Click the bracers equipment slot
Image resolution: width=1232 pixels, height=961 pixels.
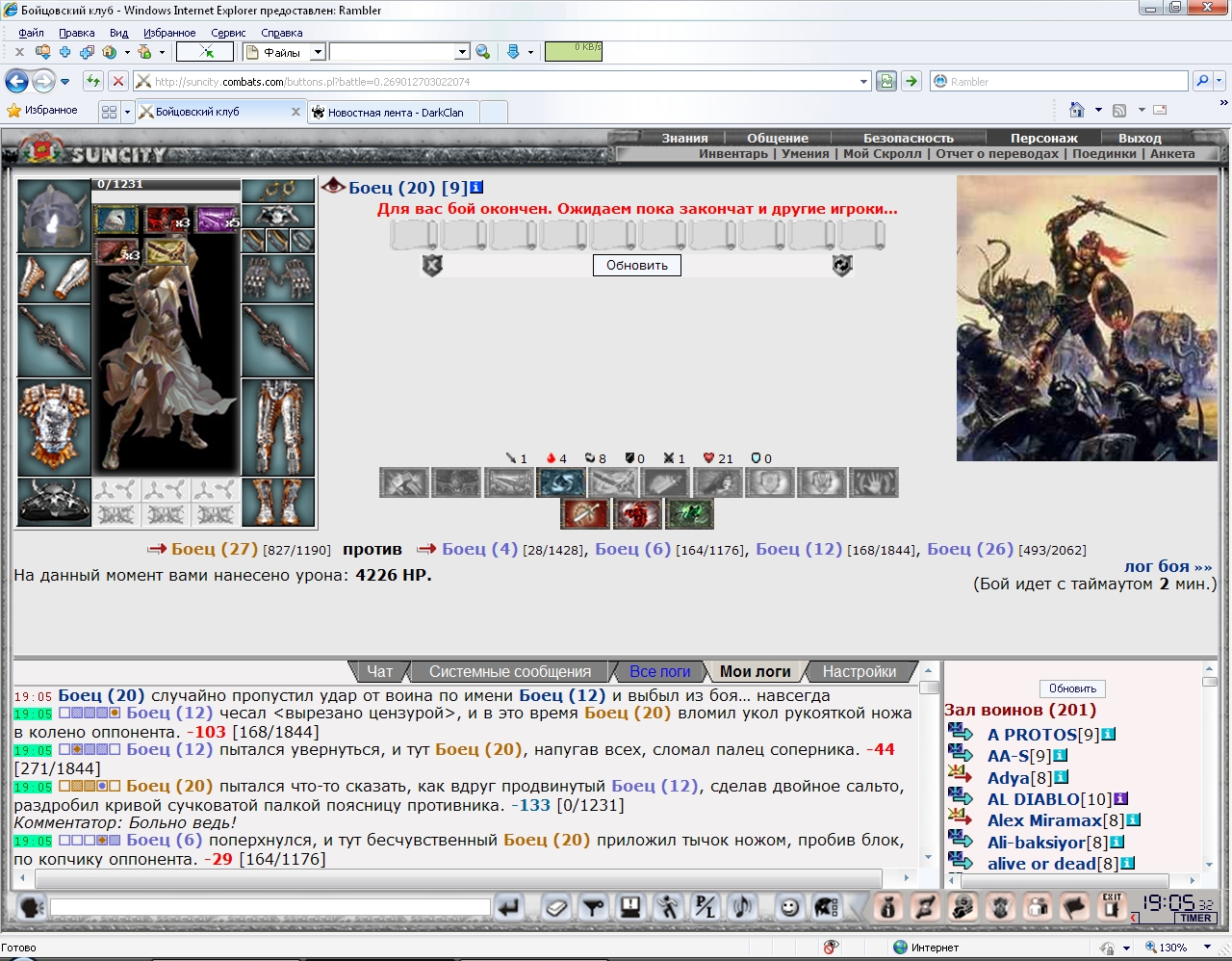[x=54, y=278]
